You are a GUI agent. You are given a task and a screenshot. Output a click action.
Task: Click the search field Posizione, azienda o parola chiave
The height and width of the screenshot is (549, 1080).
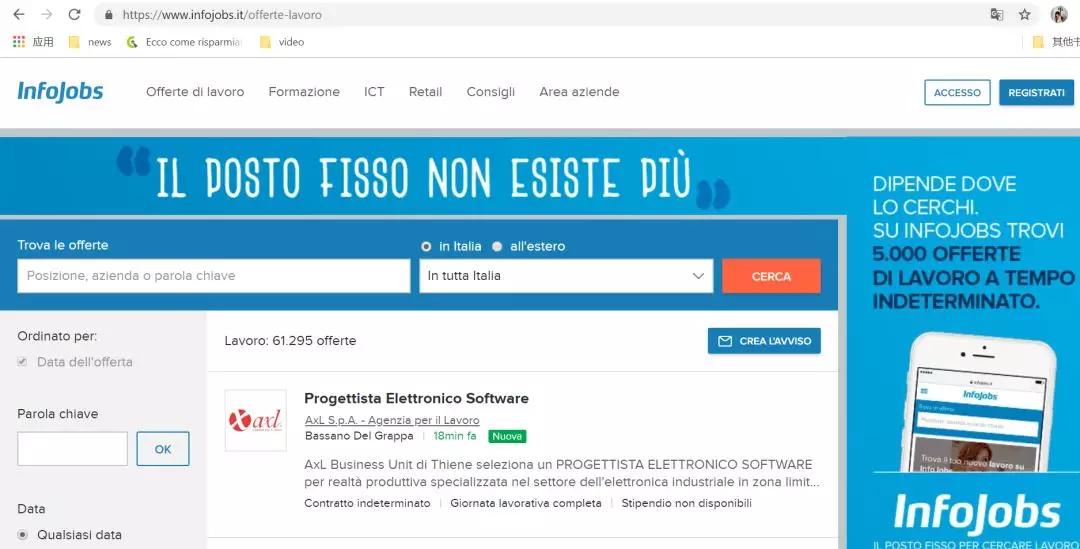point(214,276)
